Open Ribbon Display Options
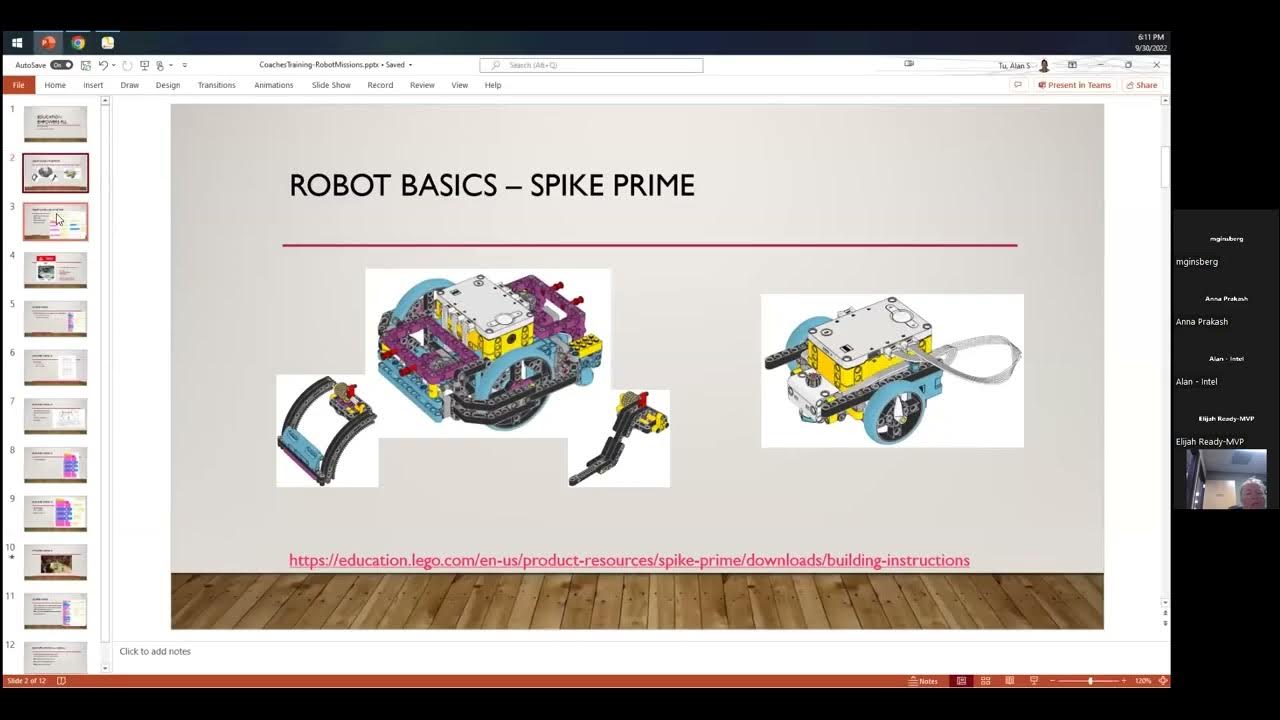This screenshot has width=1280, height=720. (1072, 65)
